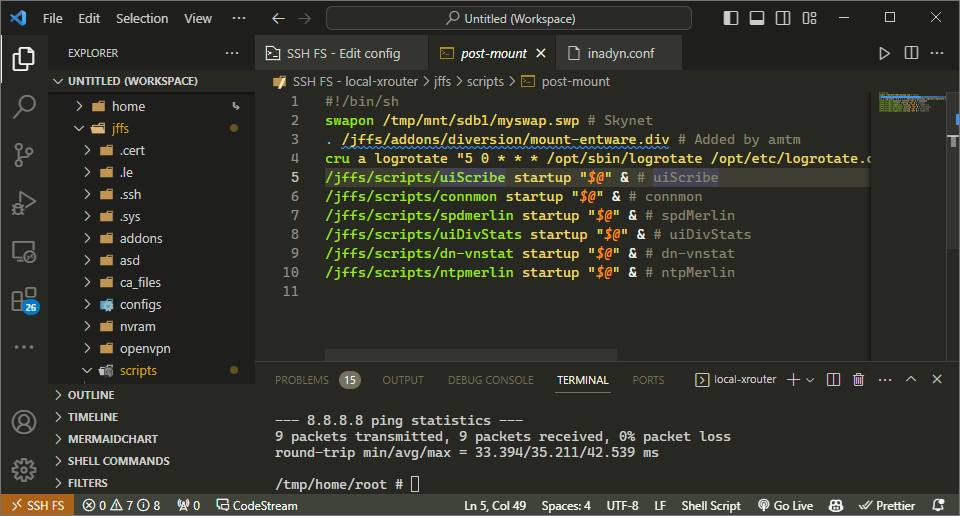Screen dimensions: 960x516
Task: Kill terminal with the trash icon
Action: pos(858,380)
